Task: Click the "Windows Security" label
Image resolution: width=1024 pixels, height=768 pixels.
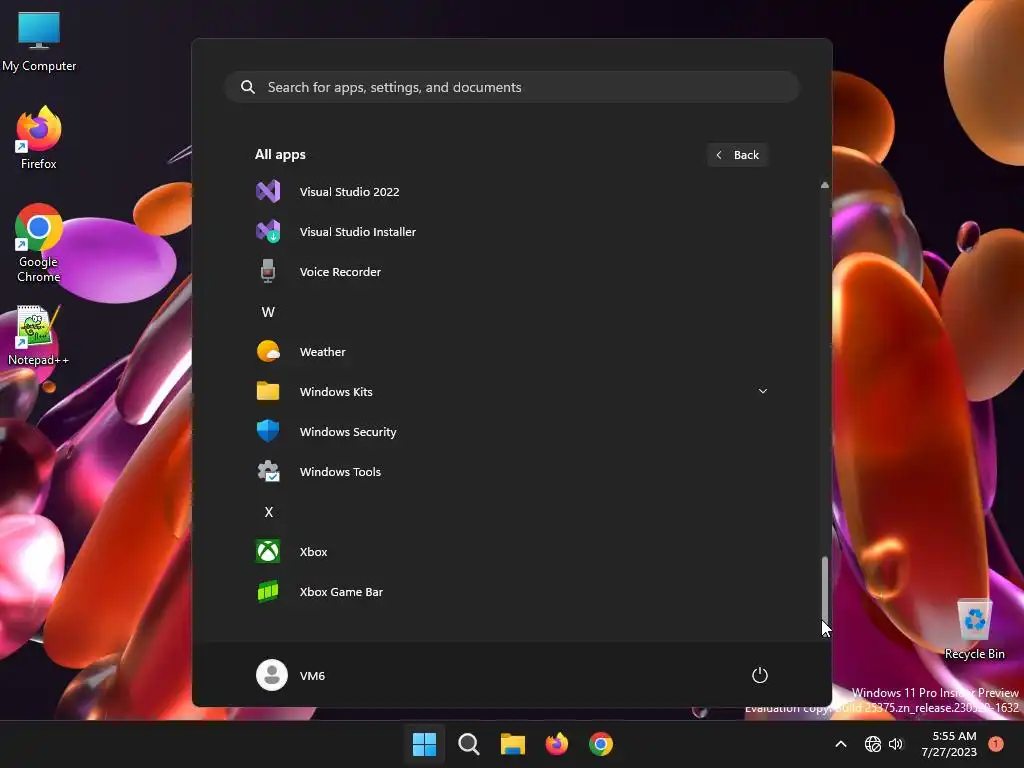Action: pyautogui.click(x=347, y=432)
